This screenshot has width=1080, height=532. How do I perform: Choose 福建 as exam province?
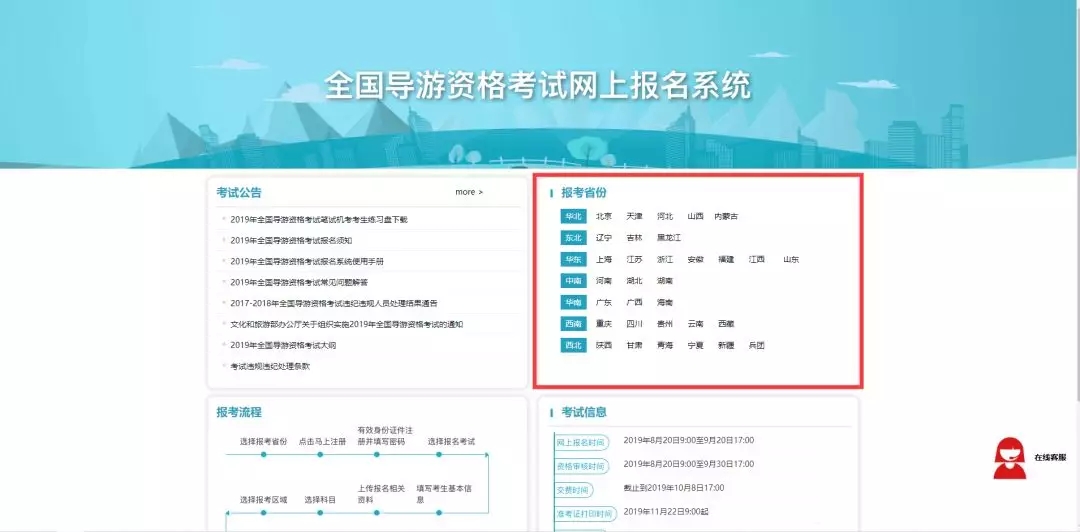726,260
